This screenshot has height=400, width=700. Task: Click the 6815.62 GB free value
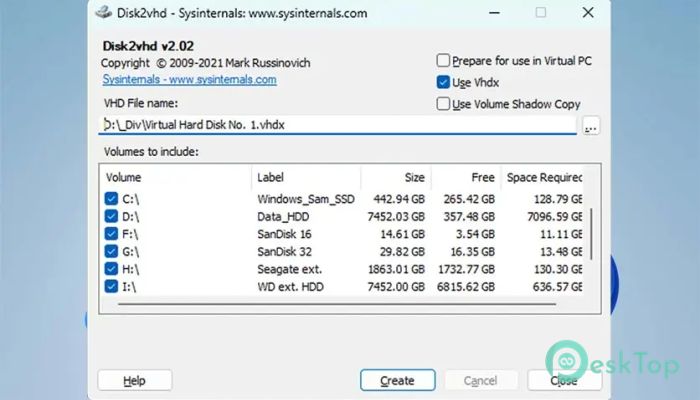[466, 287]
